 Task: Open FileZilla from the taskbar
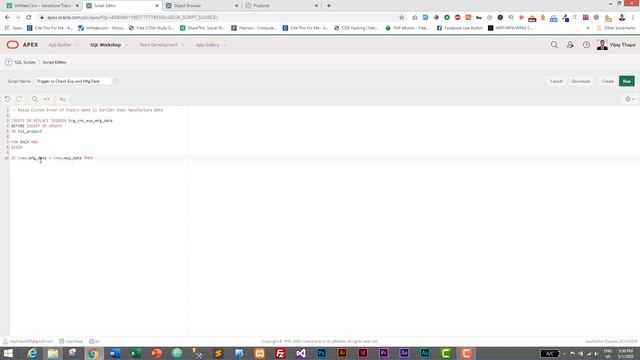click(x=280, y=353)
